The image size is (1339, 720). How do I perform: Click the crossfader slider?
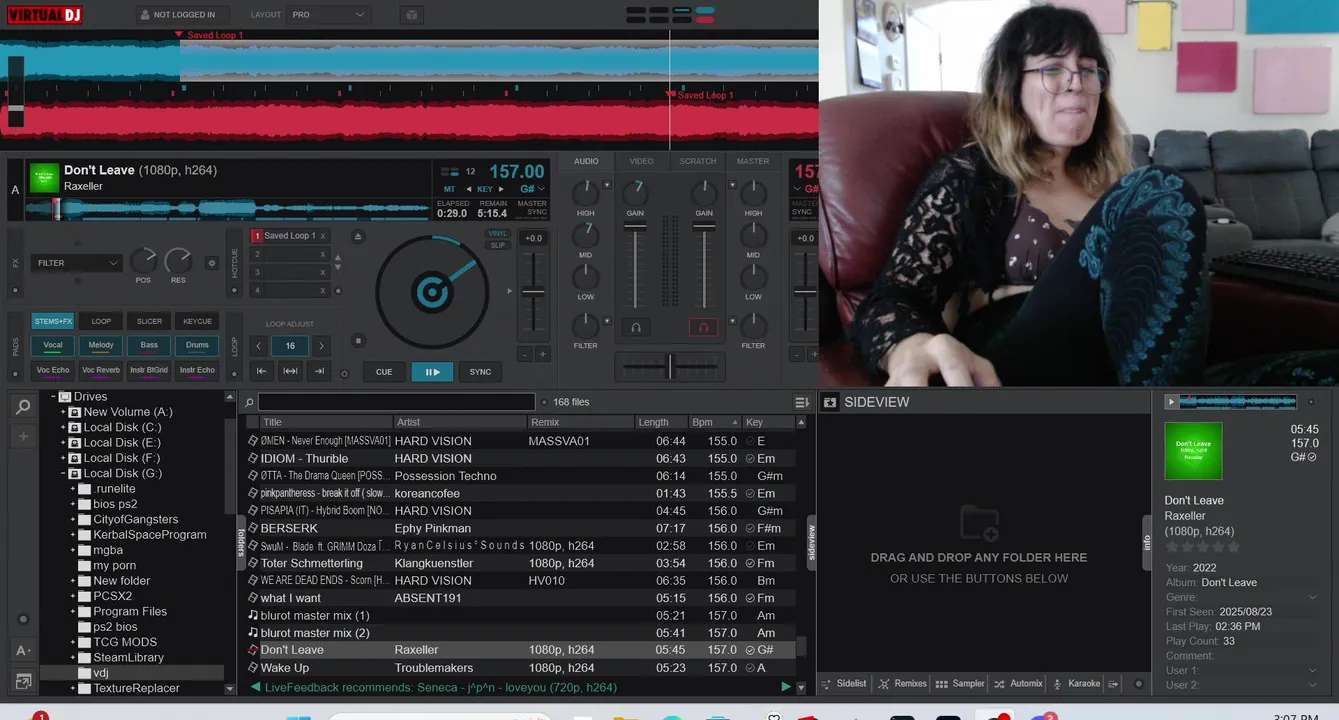pyautogui.click(x=670, y=366)
